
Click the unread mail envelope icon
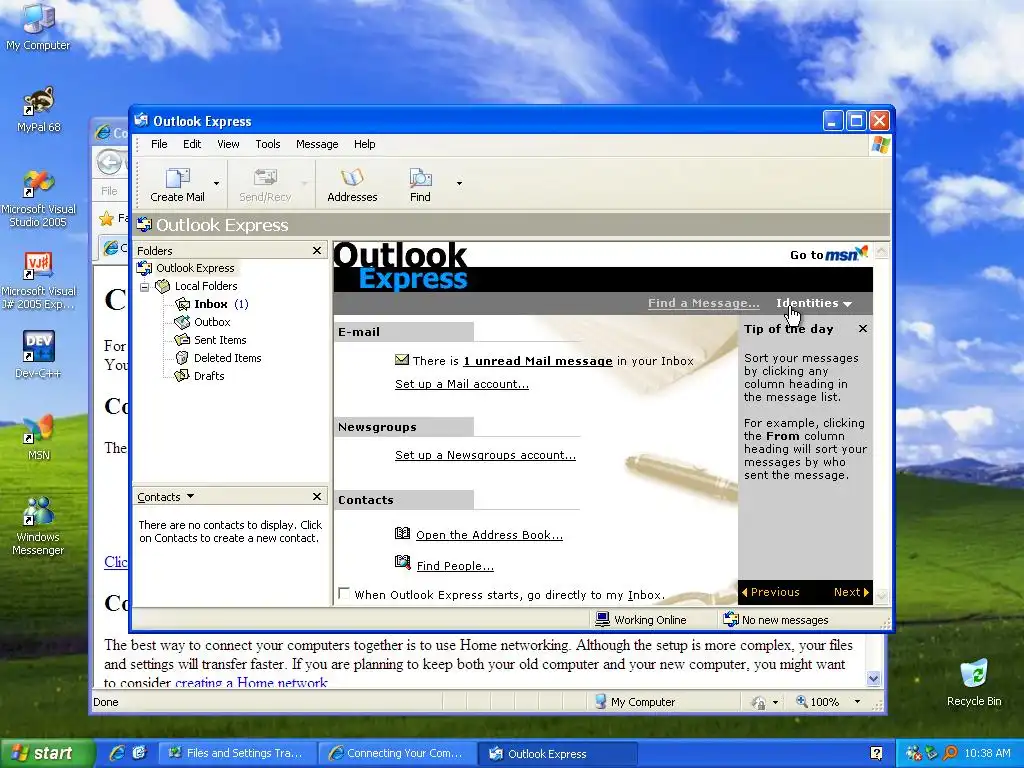[402, 360]
